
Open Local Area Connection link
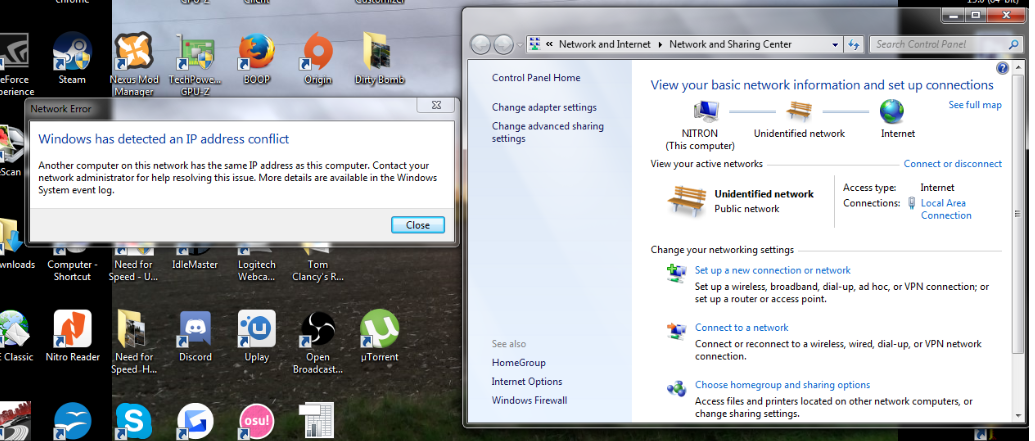click(946, 209)
